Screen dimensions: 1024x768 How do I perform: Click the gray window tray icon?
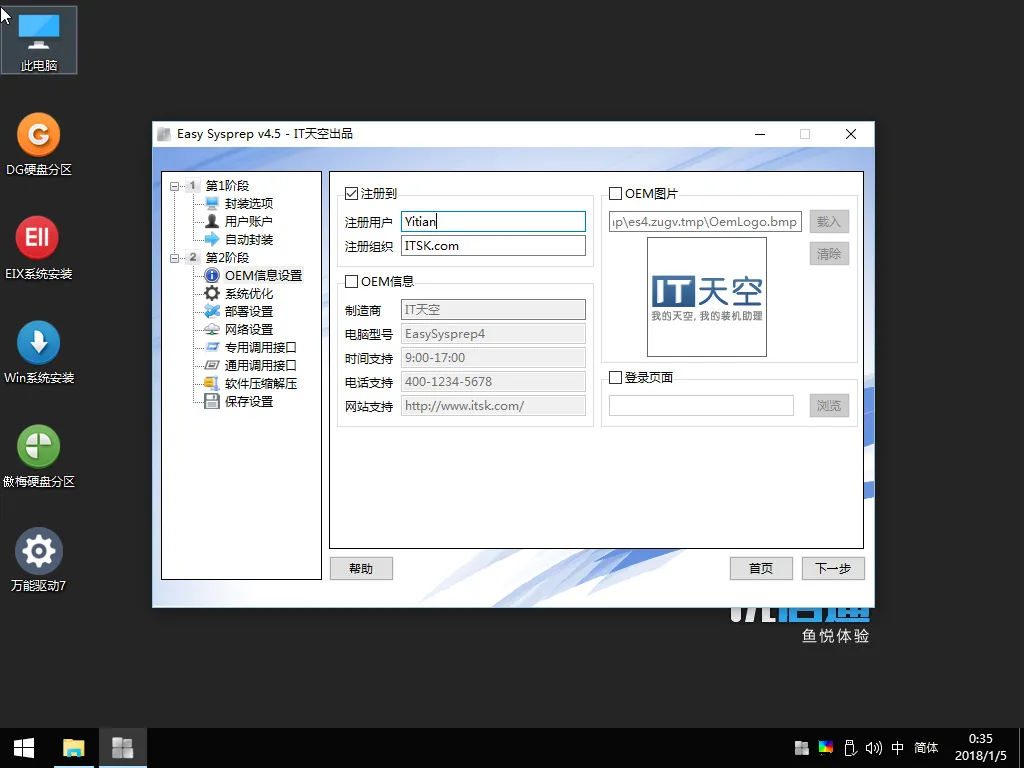coord(802,748)
